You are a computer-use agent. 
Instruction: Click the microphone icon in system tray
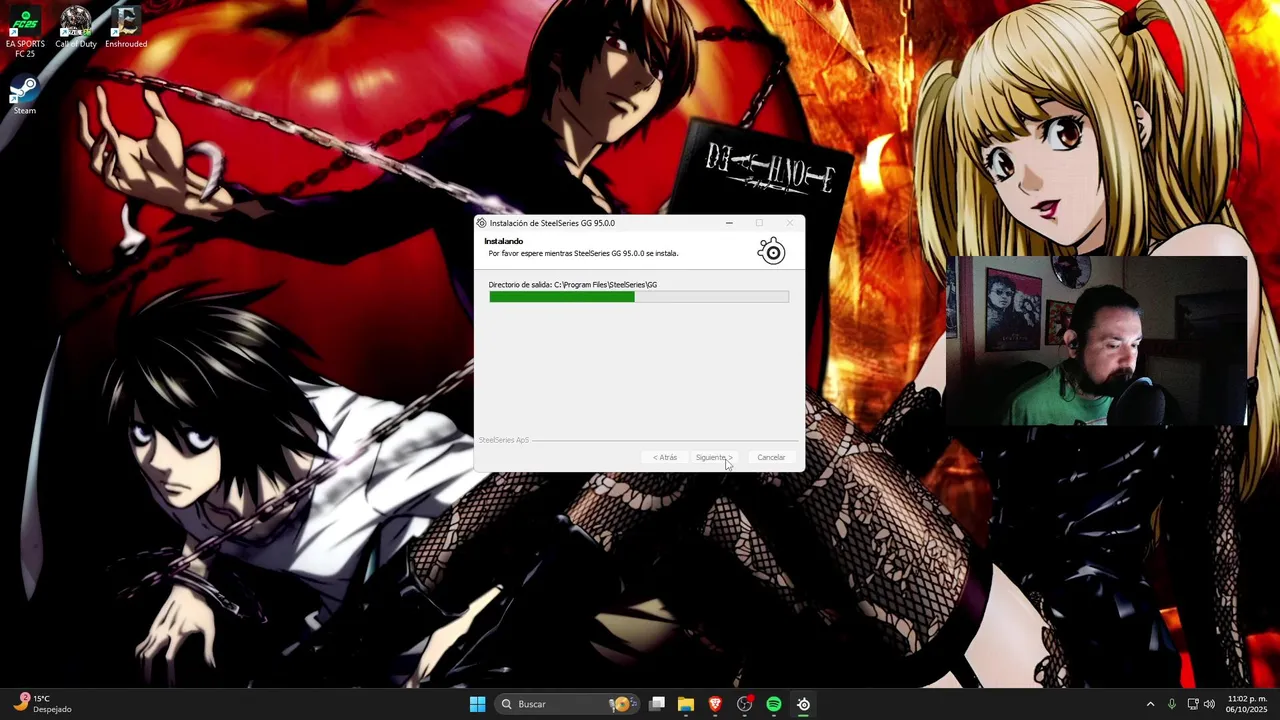coord(1171,704)
